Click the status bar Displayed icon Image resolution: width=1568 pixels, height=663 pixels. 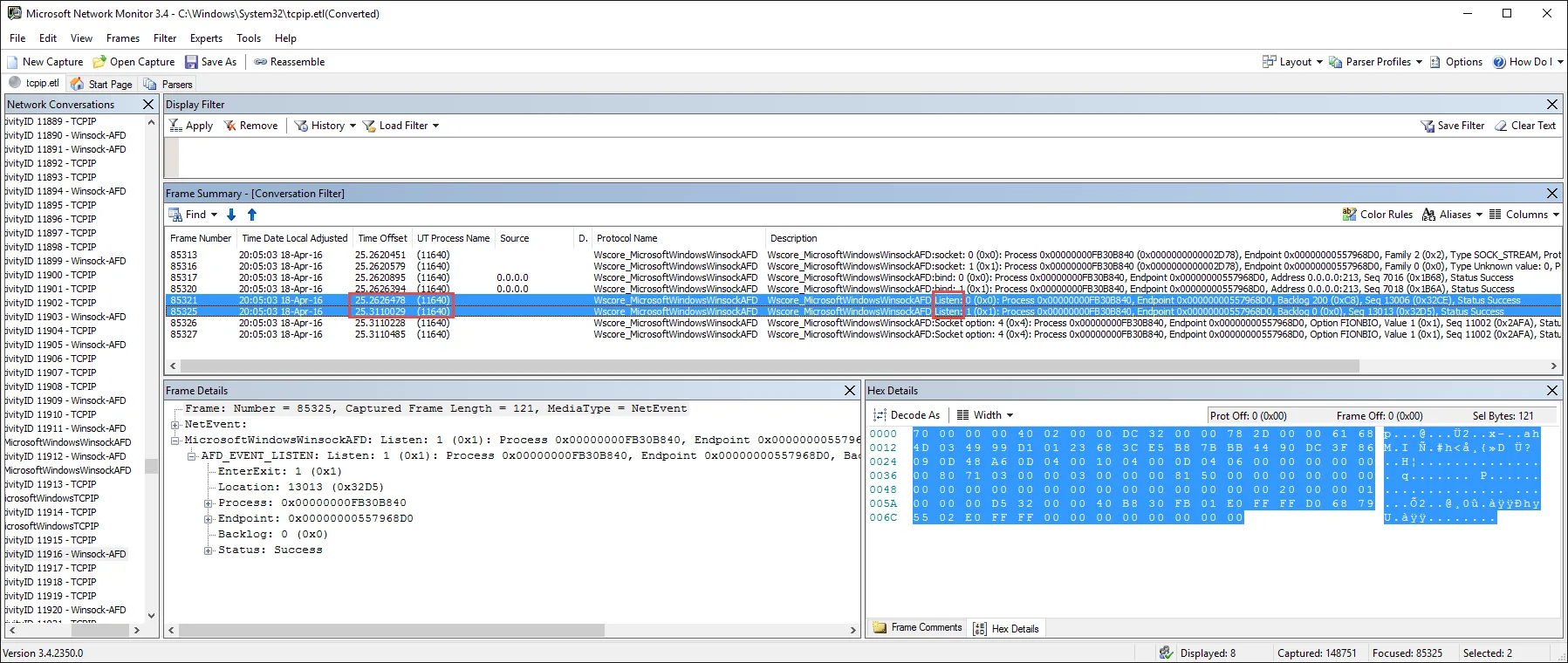[x=1166, y=653]
